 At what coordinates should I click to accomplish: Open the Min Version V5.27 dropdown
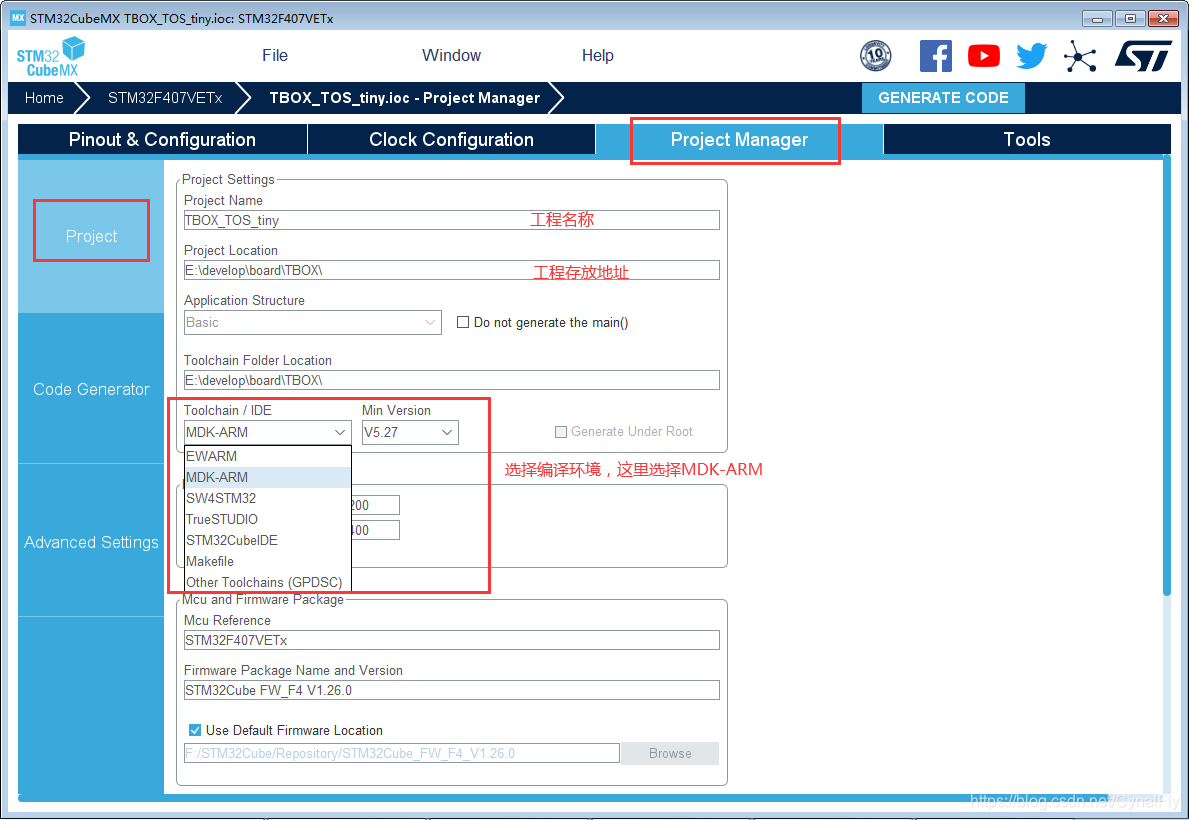pyautogui.click(x=410, y=432)
